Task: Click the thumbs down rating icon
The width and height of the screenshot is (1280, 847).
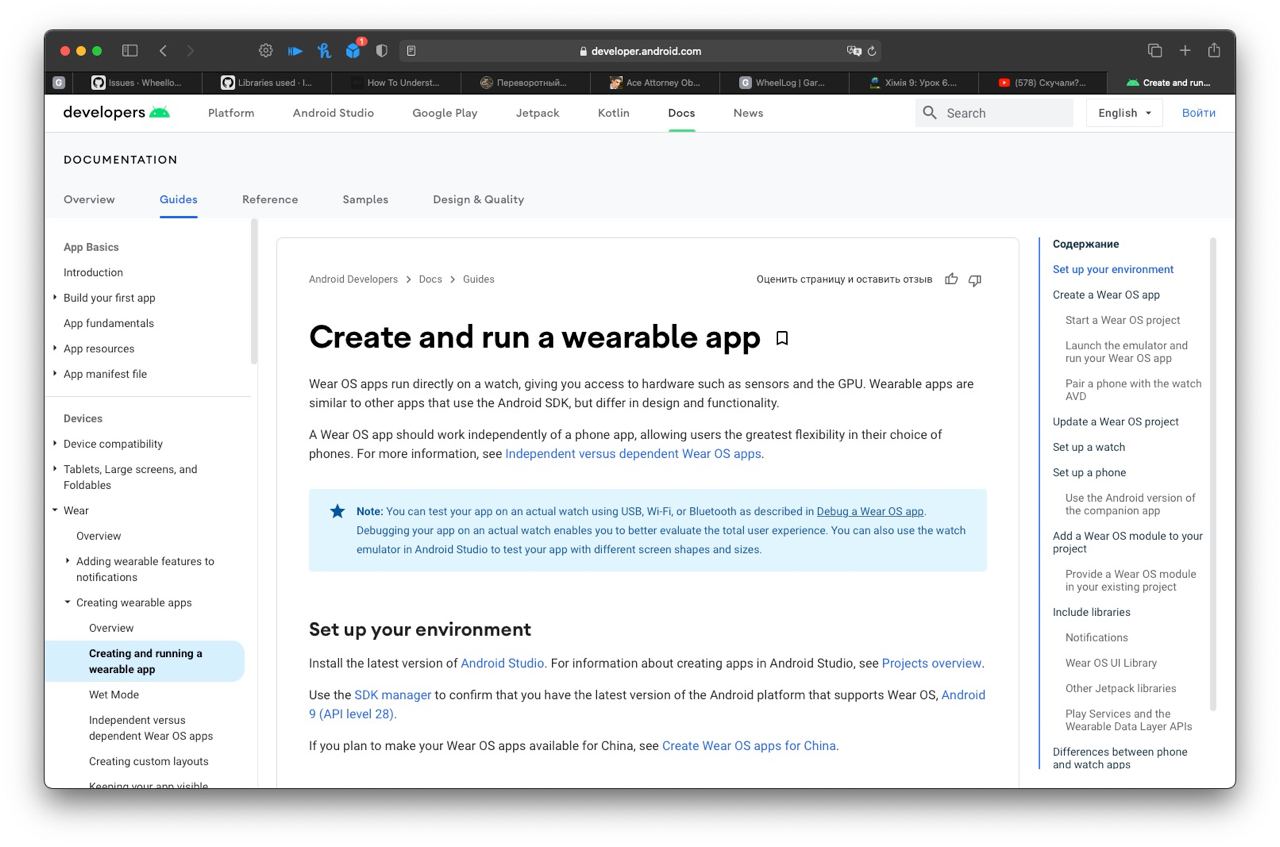Action: coord(975,280)
